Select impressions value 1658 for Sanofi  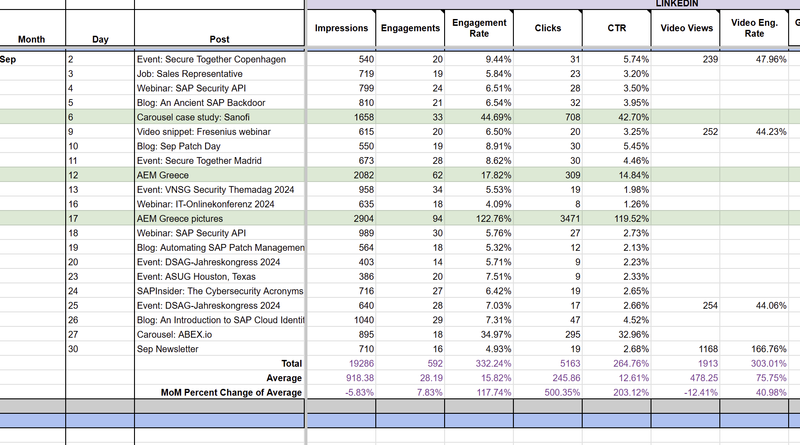[x=341, y=117]
